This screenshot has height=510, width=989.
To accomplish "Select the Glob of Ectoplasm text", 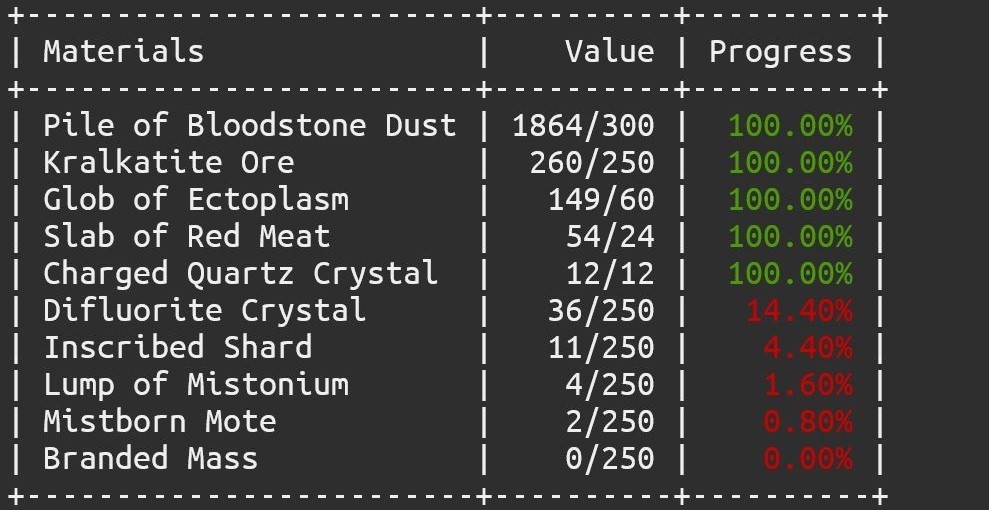I will click(x=195, y=200).
